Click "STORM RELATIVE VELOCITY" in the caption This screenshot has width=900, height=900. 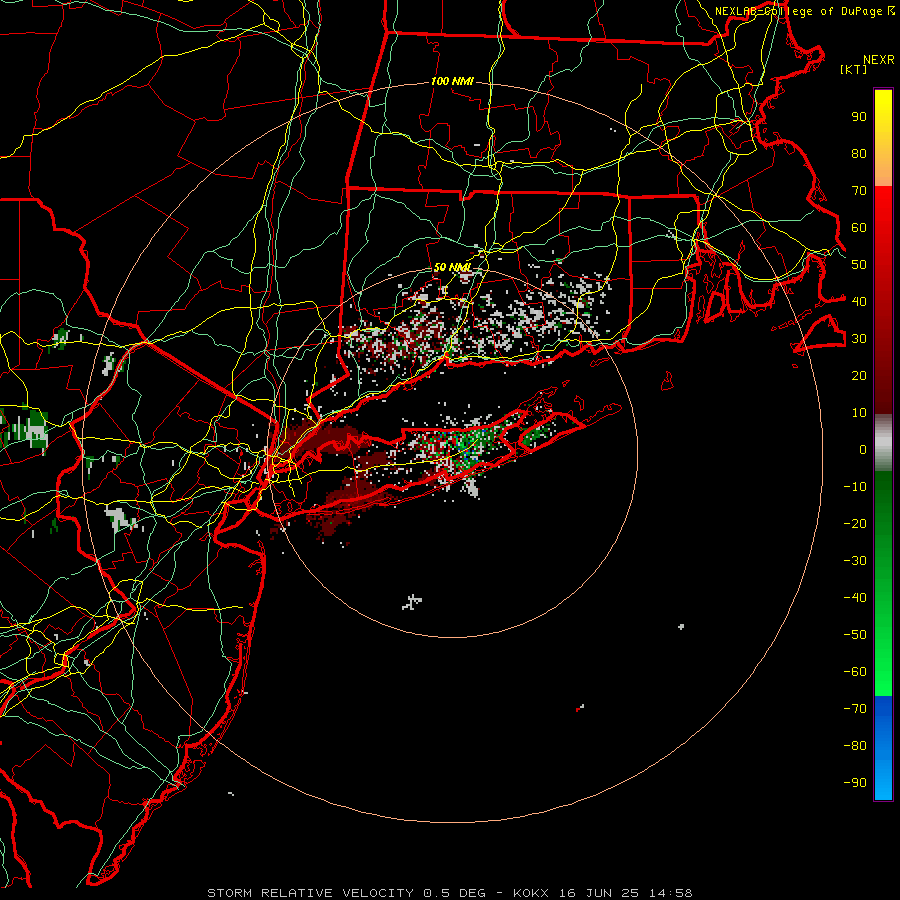[310, 893]
